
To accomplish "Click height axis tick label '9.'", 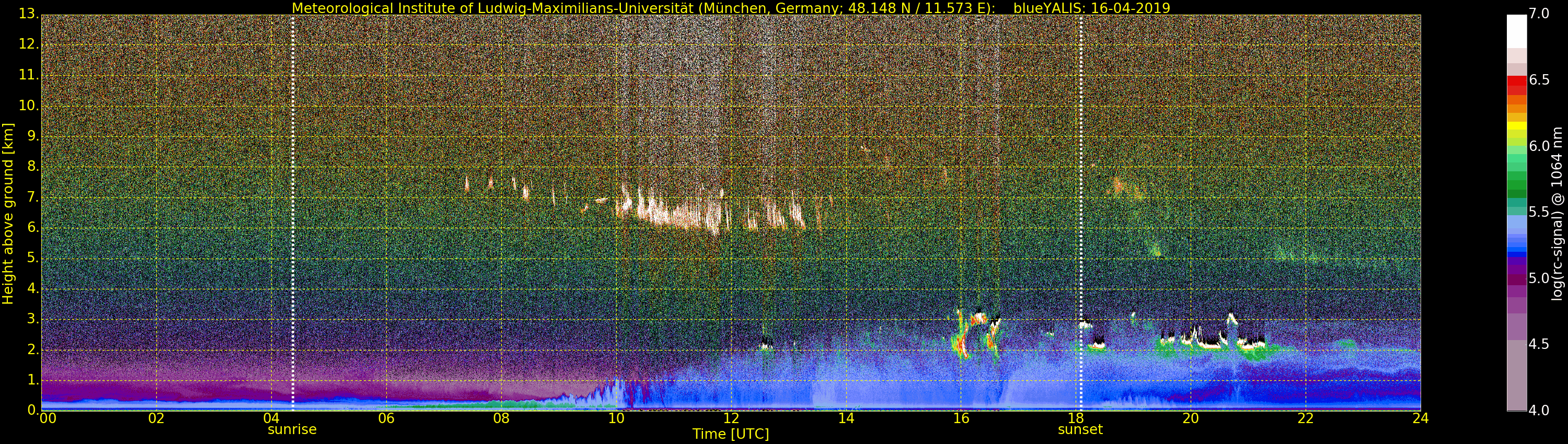I will 33,136.
